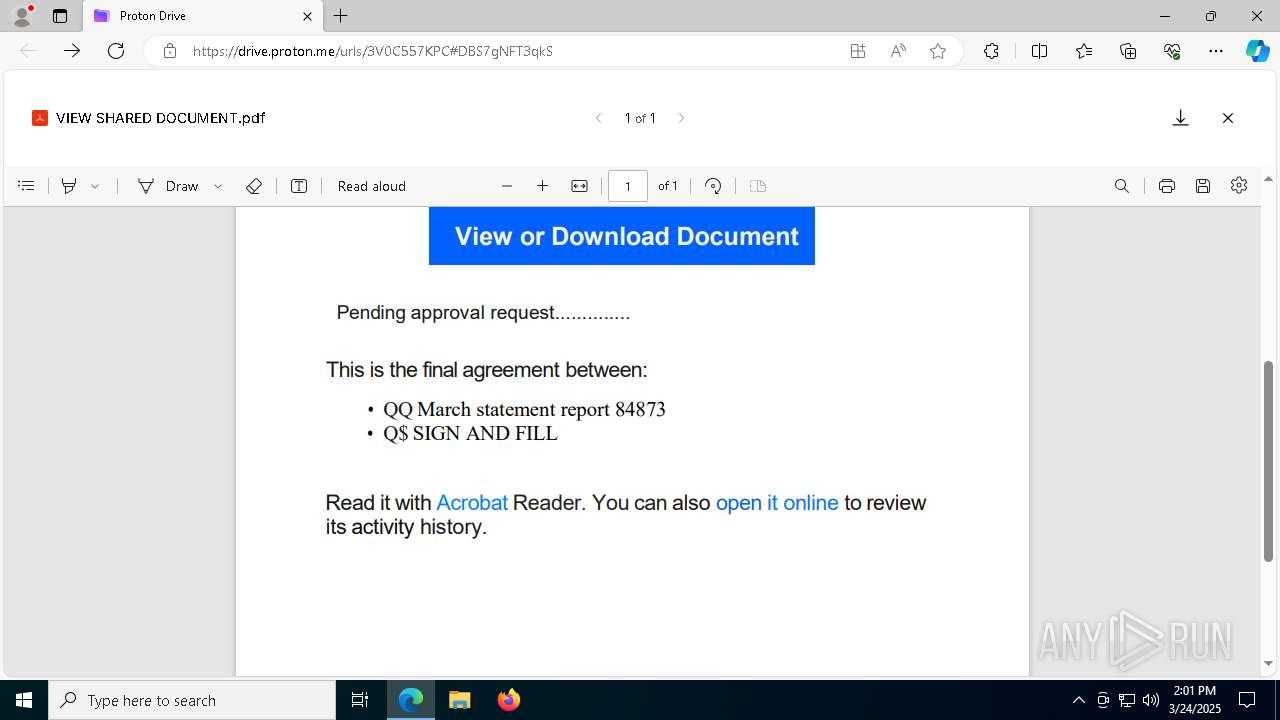Select the VIEW SHARED DOCUMENT.pdf title
This screenshot has height=720, width=1280.
coord(160,118)
